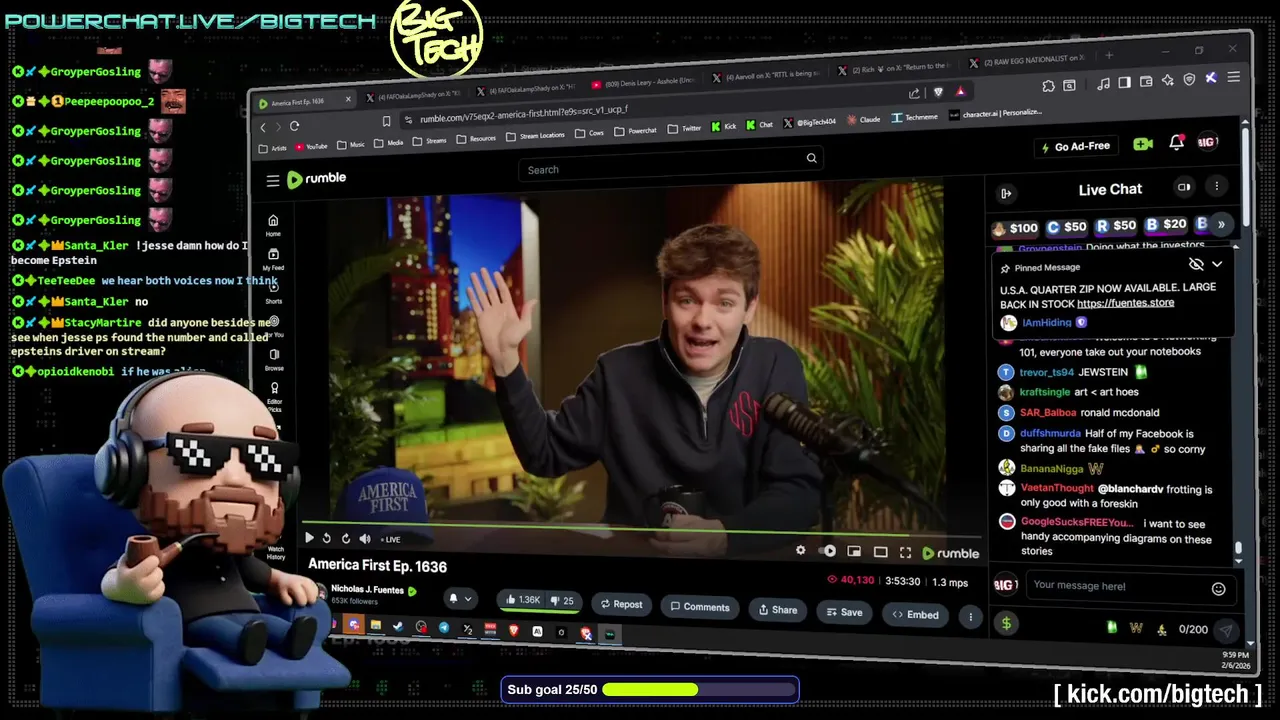
Task: Open more video options three dots
Action: point(970,617)
